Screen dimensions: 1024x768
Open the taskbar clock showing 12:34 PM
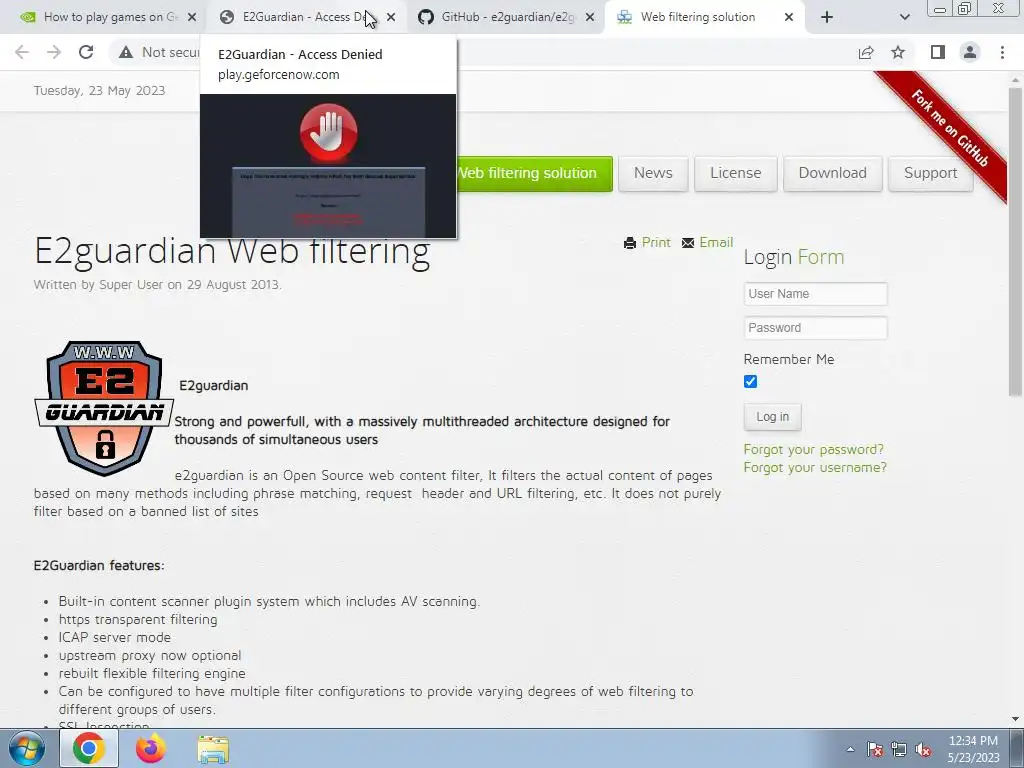pos(973,749)
